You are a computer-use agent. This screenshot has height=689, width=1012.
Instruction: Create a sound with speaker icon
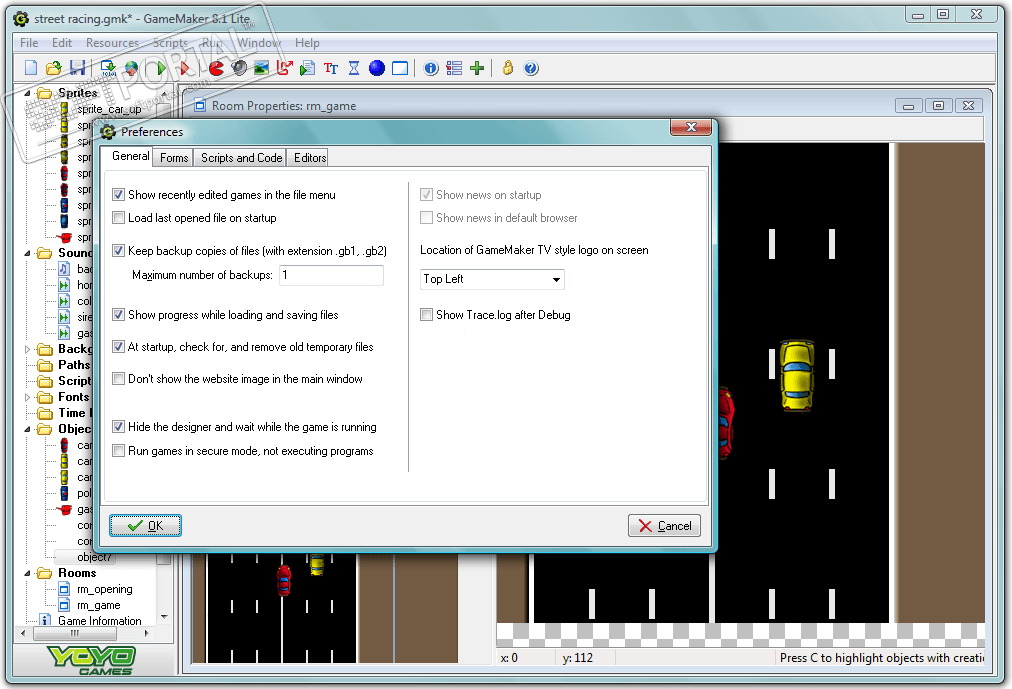pyautogui.click(x=239, y=68)
